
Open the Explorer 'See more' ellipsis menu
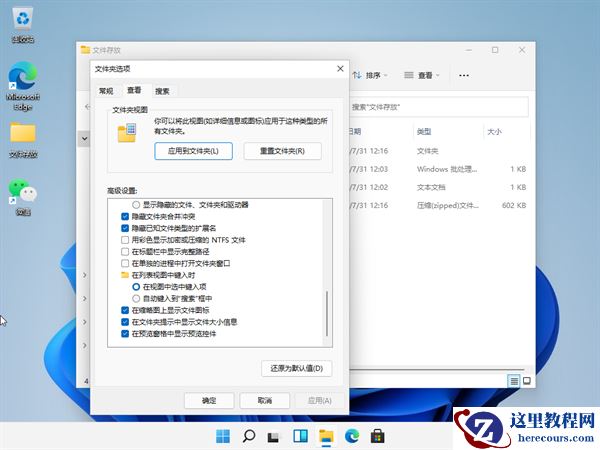tap(464, 75)
